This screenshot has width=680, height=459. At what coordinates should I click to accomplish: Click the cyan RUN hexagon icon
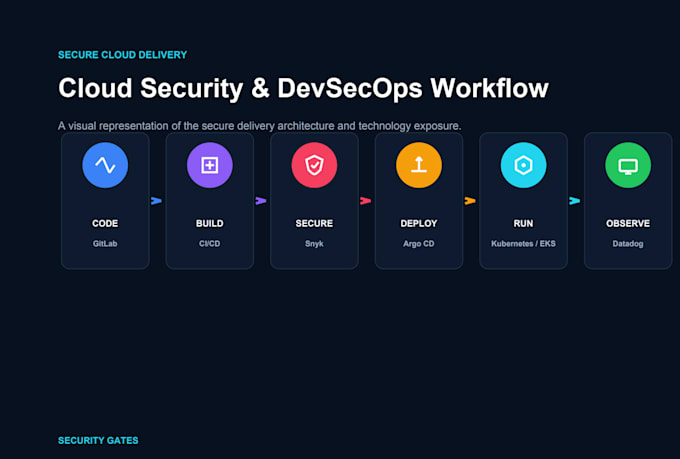tap(523, 165)
